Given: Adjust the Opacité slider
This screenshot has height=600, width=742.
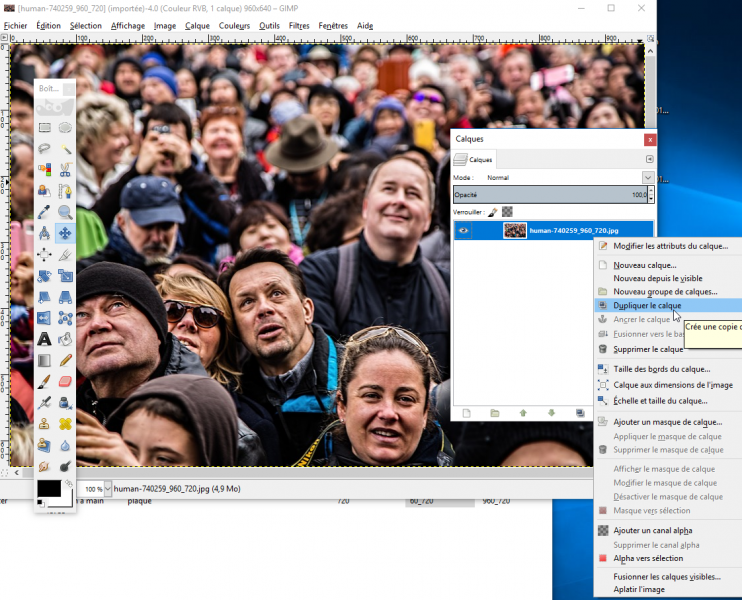Looking at the screenshot, I should (550, 194).
